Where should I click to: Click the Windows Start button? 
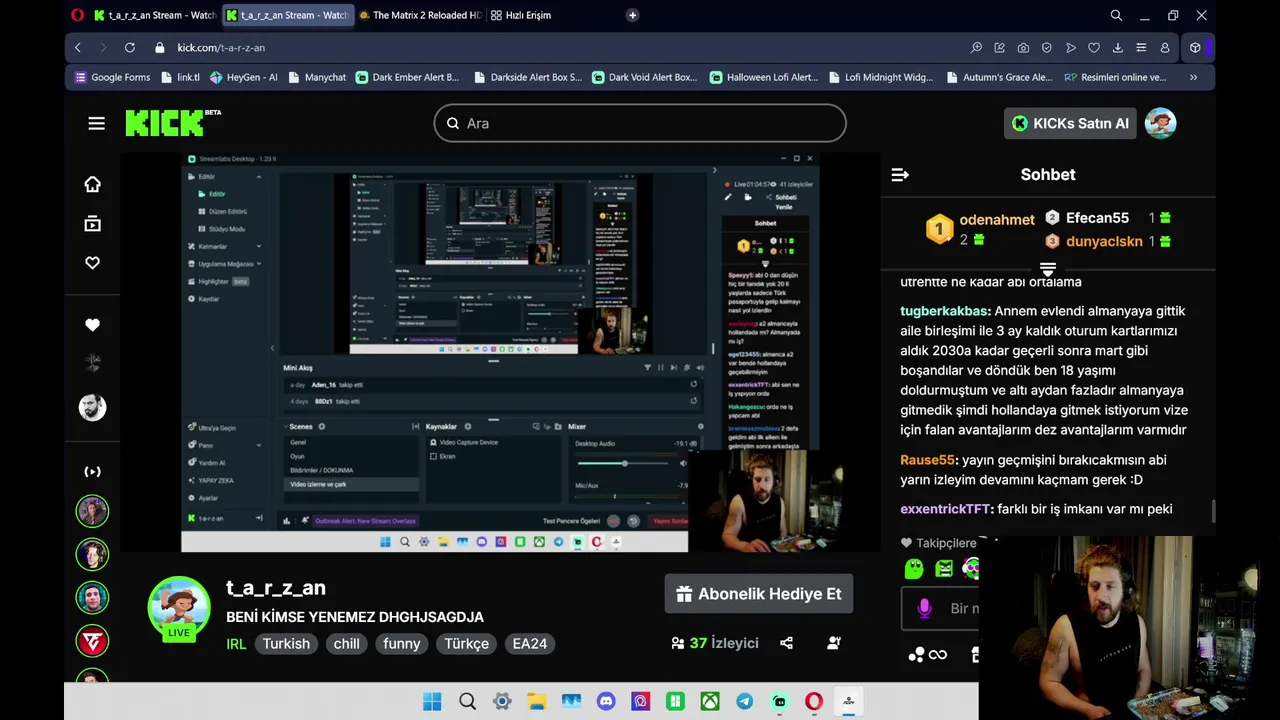coord(432,701)
